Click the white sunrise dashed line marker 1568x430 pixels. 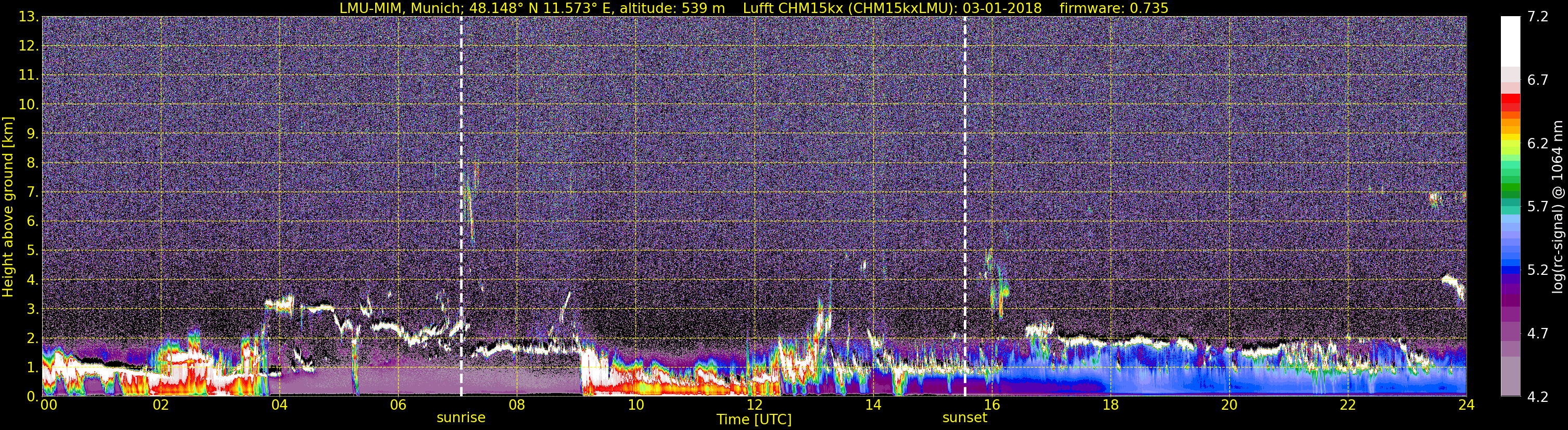pyautogui.click(x=461, y=206)
